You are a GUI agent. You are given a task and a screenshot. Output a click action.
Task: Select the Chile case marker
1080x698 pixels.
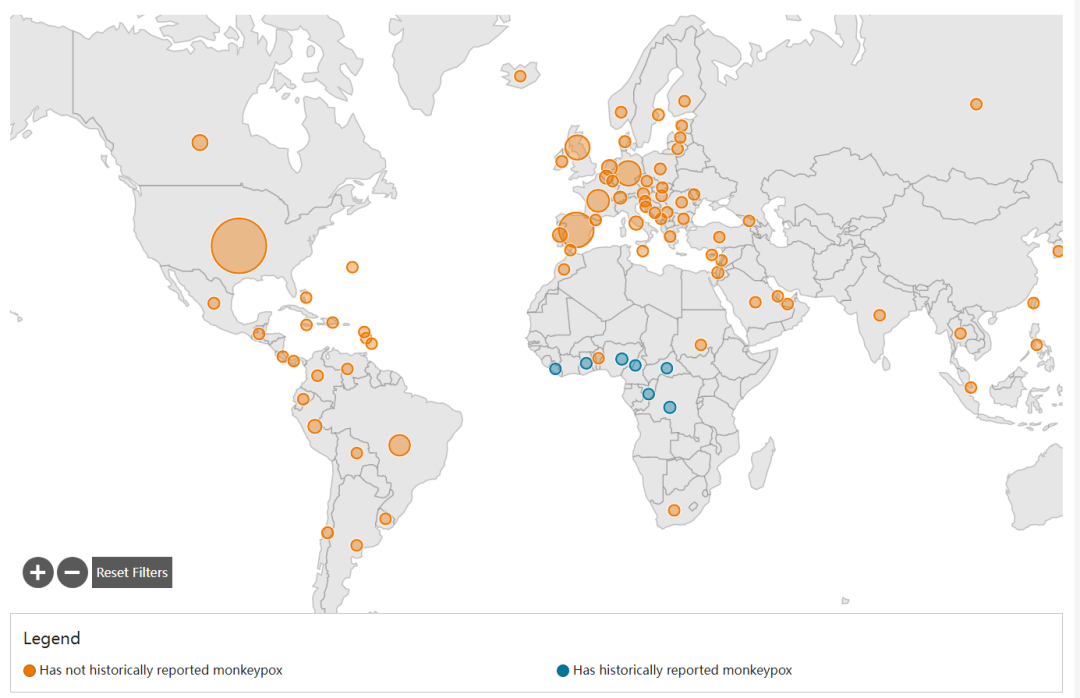click(x=327, y=533)
